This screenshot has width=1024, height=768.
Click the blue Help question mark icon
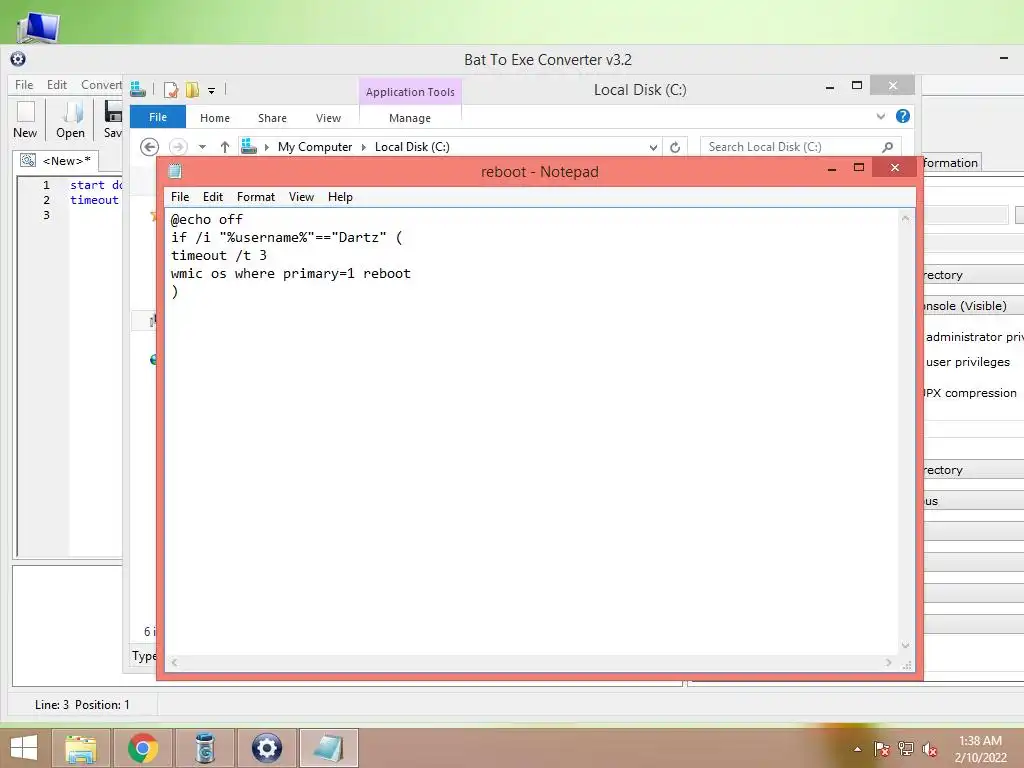click(903, 116)
